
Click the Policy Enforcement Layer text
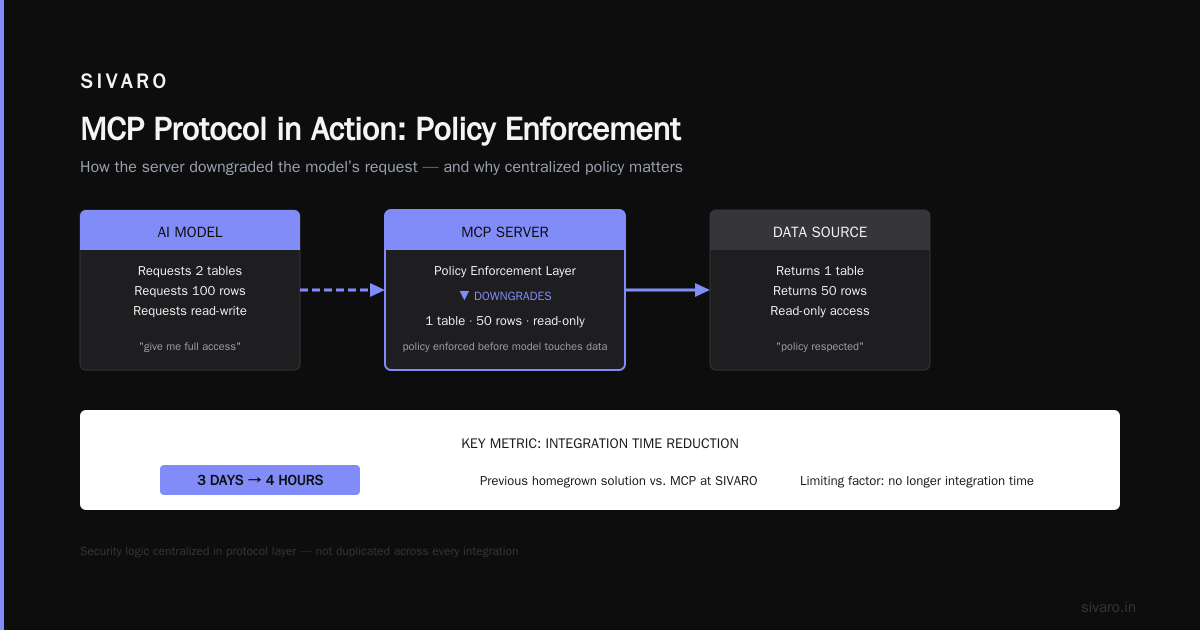tap(505, 271)
